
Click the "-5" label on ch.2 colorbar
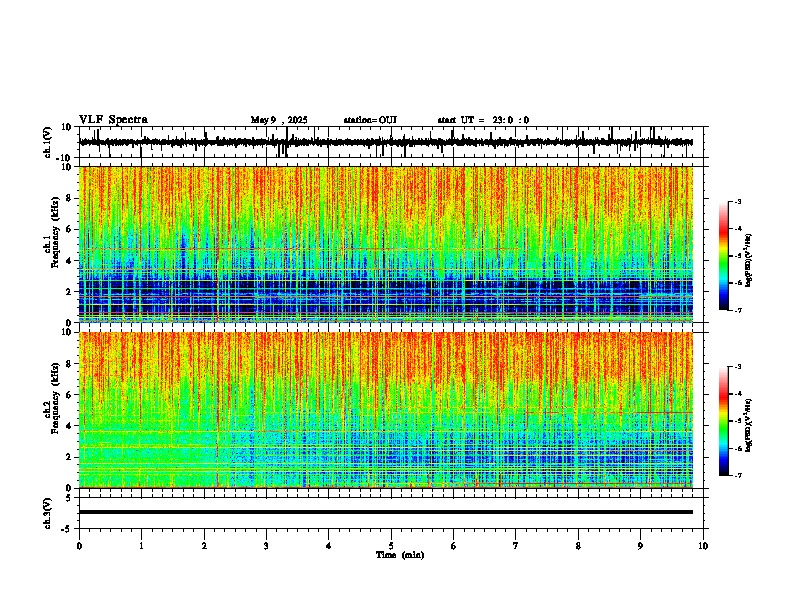click(738, 421)
